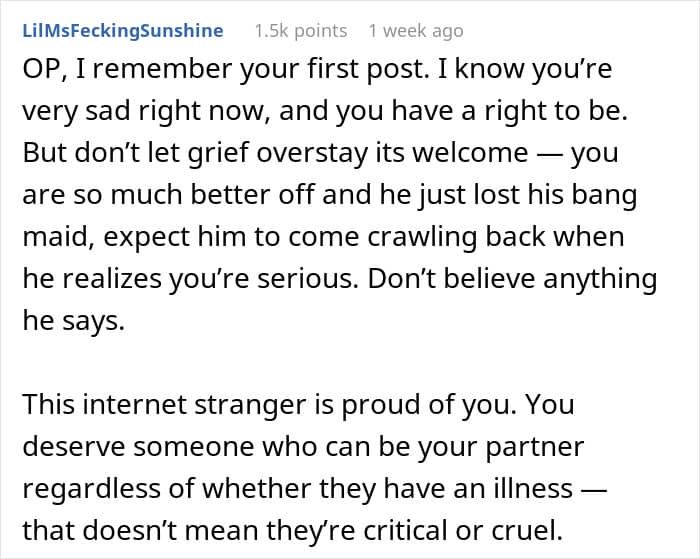
Task: Click the words 'he says.' ending paragraph
Action: (x=74, y=321)
